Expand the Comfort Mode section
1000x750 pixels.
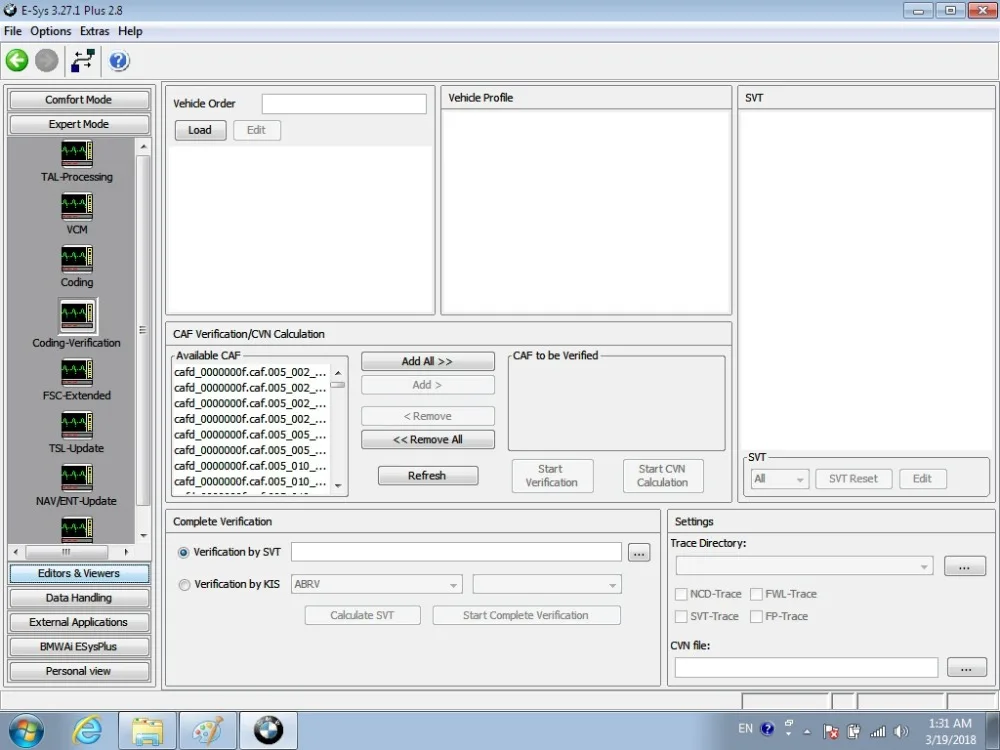79,100
